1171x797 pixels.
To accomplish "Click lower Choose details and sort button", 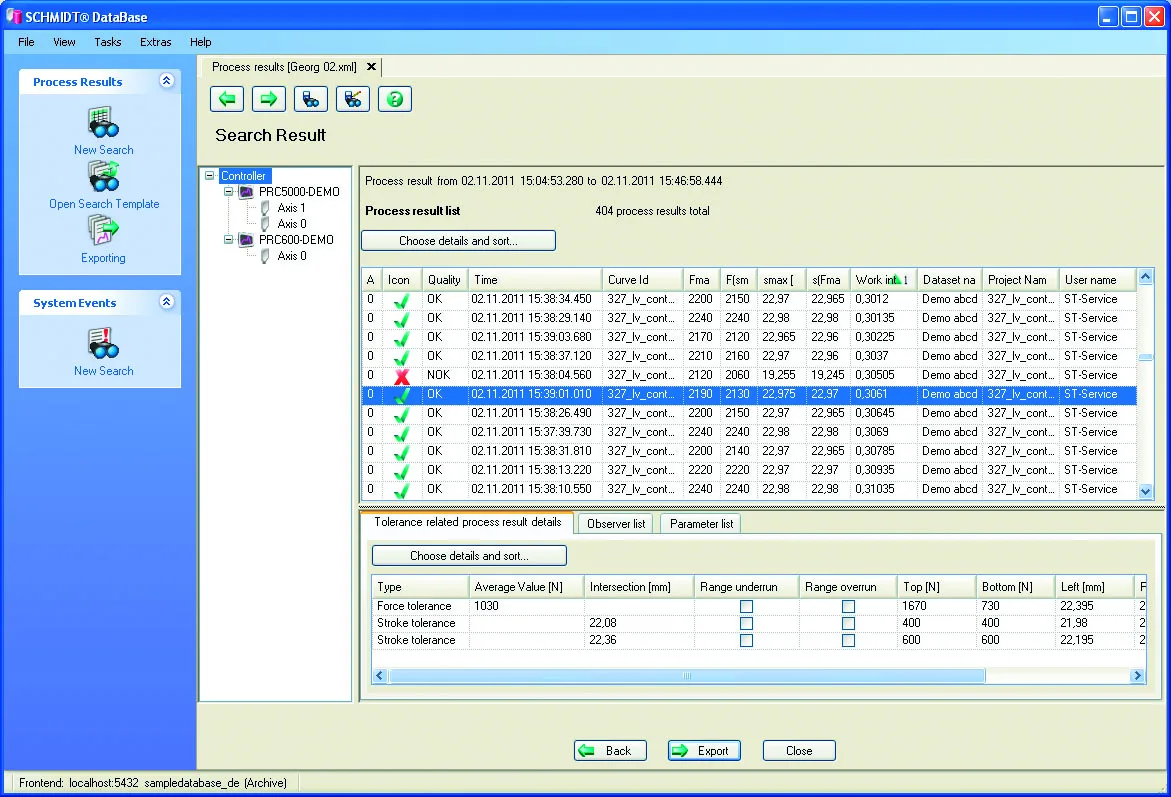I will (469, 556).
